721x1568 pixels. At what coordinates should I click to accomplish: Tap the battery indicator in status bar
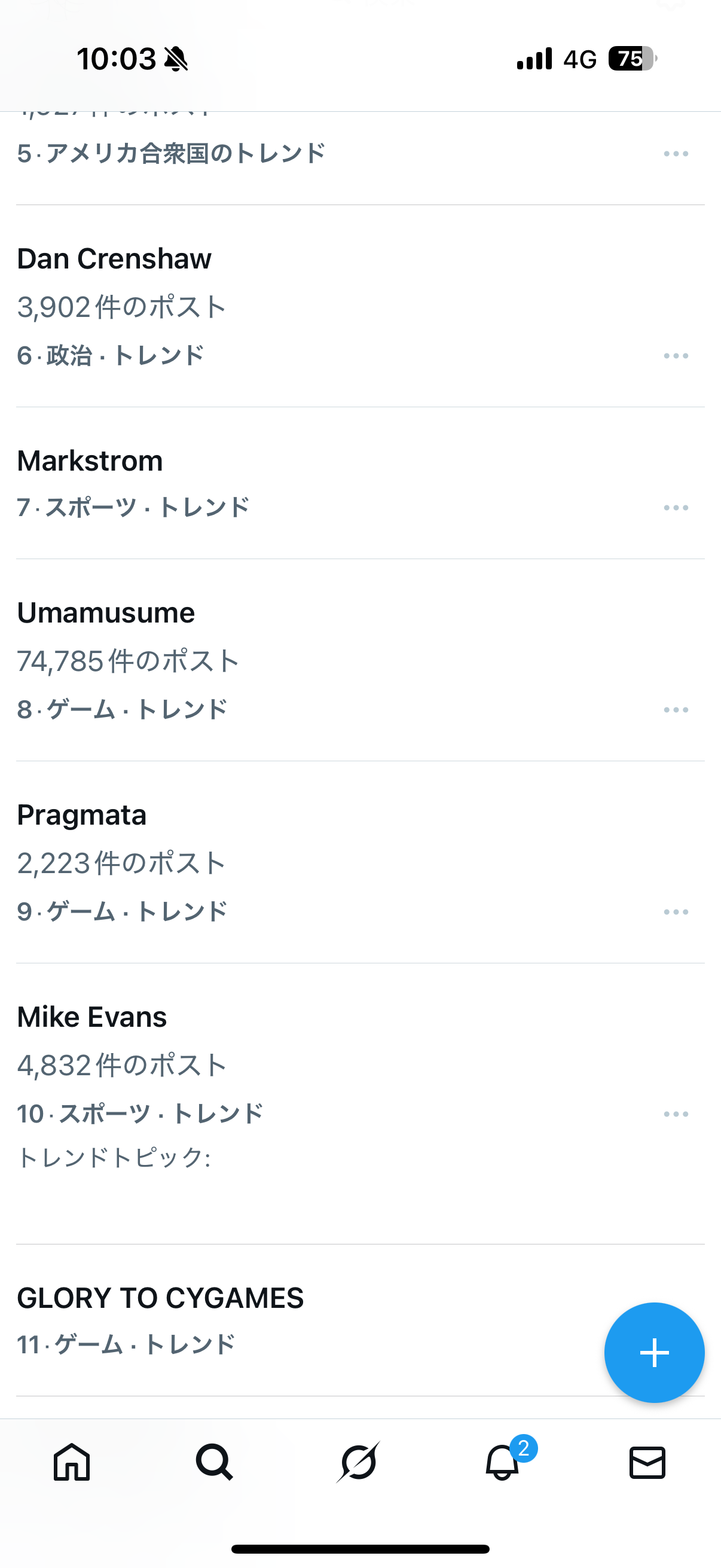pos(631,59)
